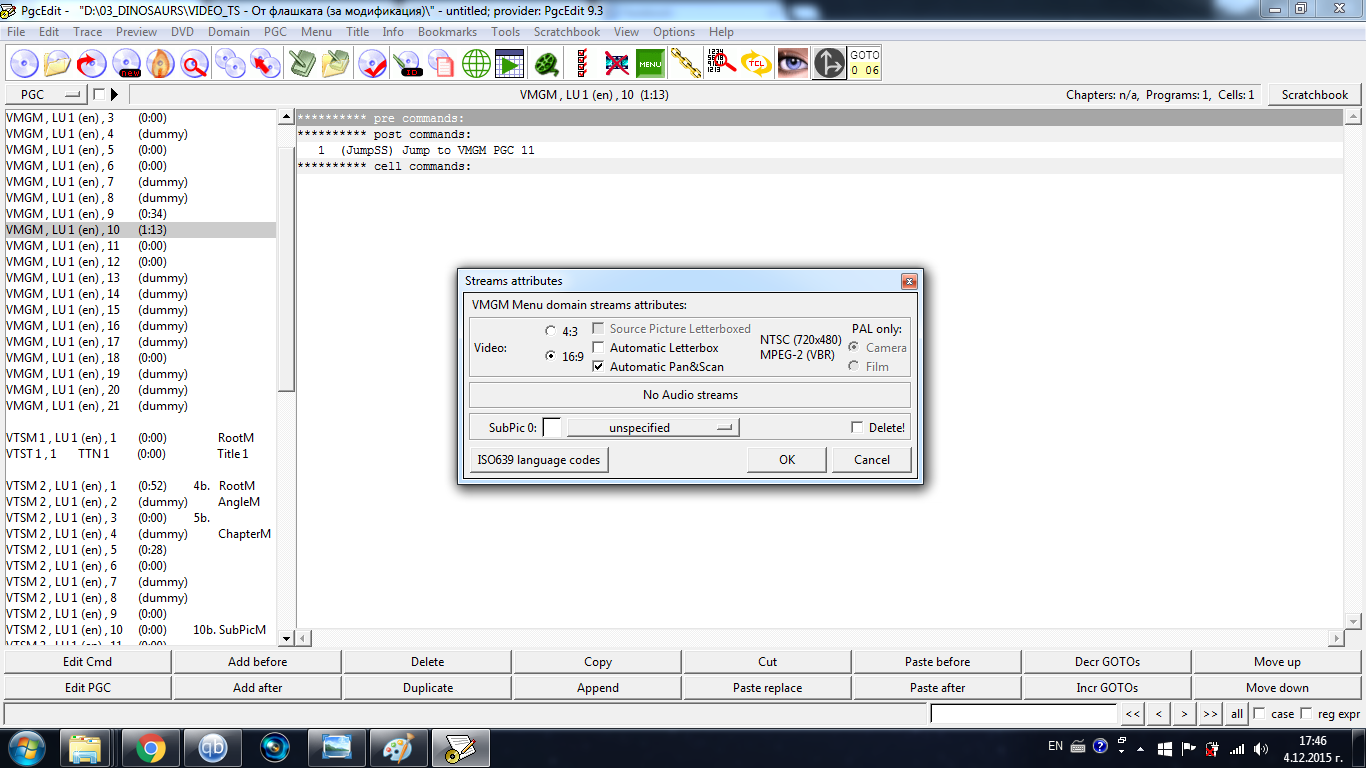1366x768 pixels.
Task: Open the Tools menu
Action: tap(506, 32)
